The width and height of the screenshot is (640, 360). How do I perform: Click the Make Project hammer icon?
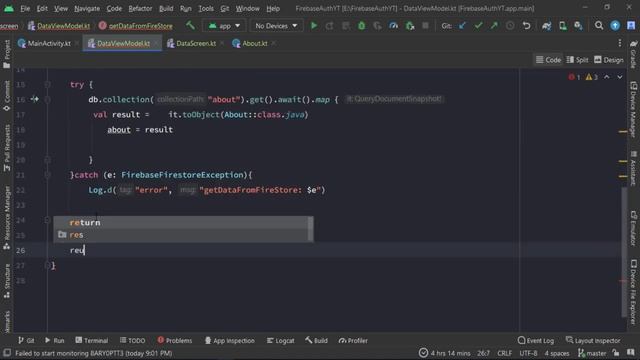pyautogui.click(x=190, y=26)
